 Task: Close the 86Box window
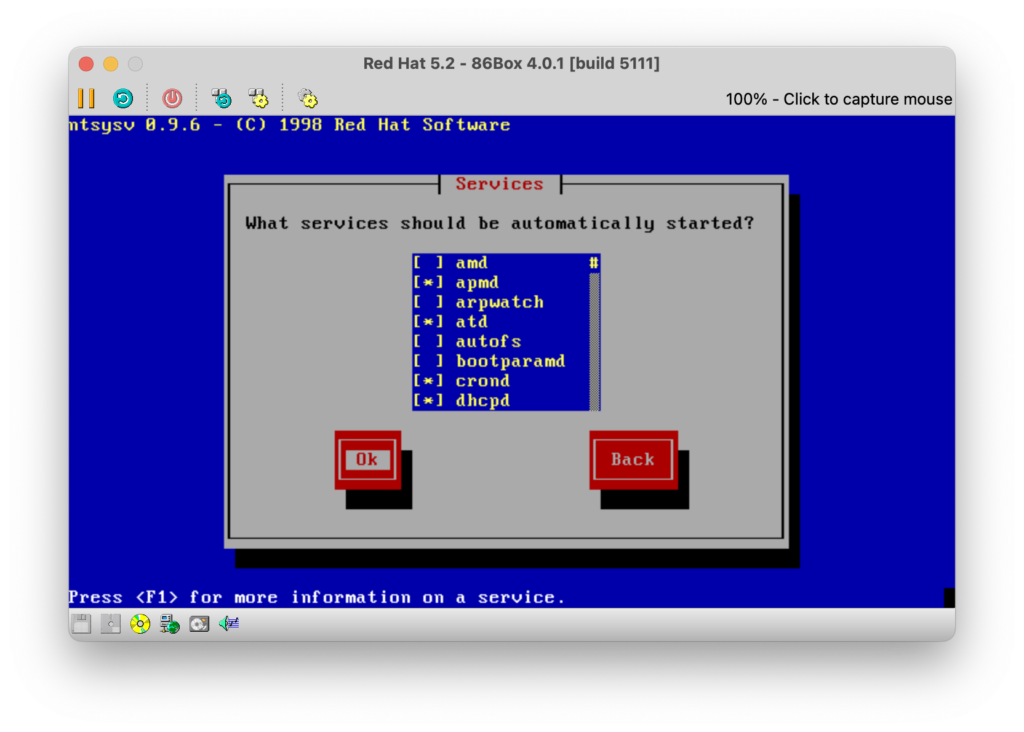tap(86, 64)
